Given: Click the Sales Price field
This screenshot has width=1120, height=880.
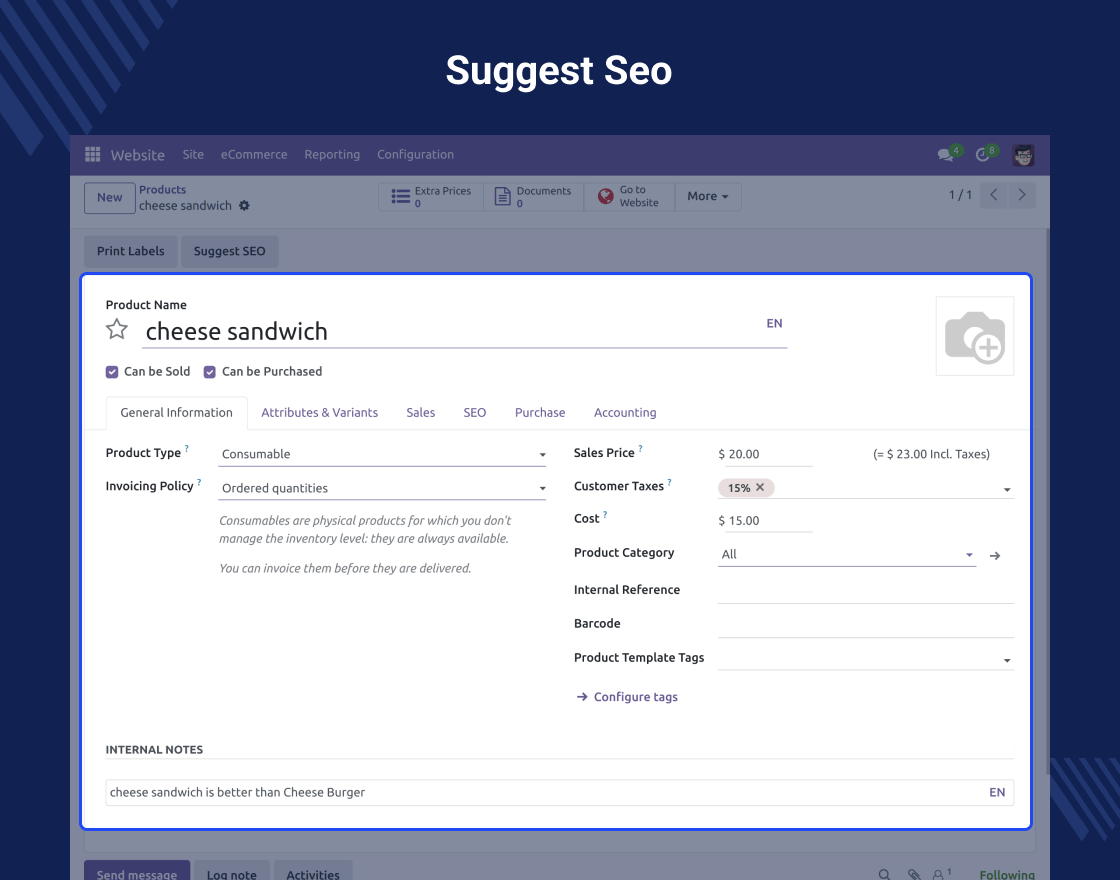Looking at the screenshot, I should pyautogui.click(x=765, y=454).
